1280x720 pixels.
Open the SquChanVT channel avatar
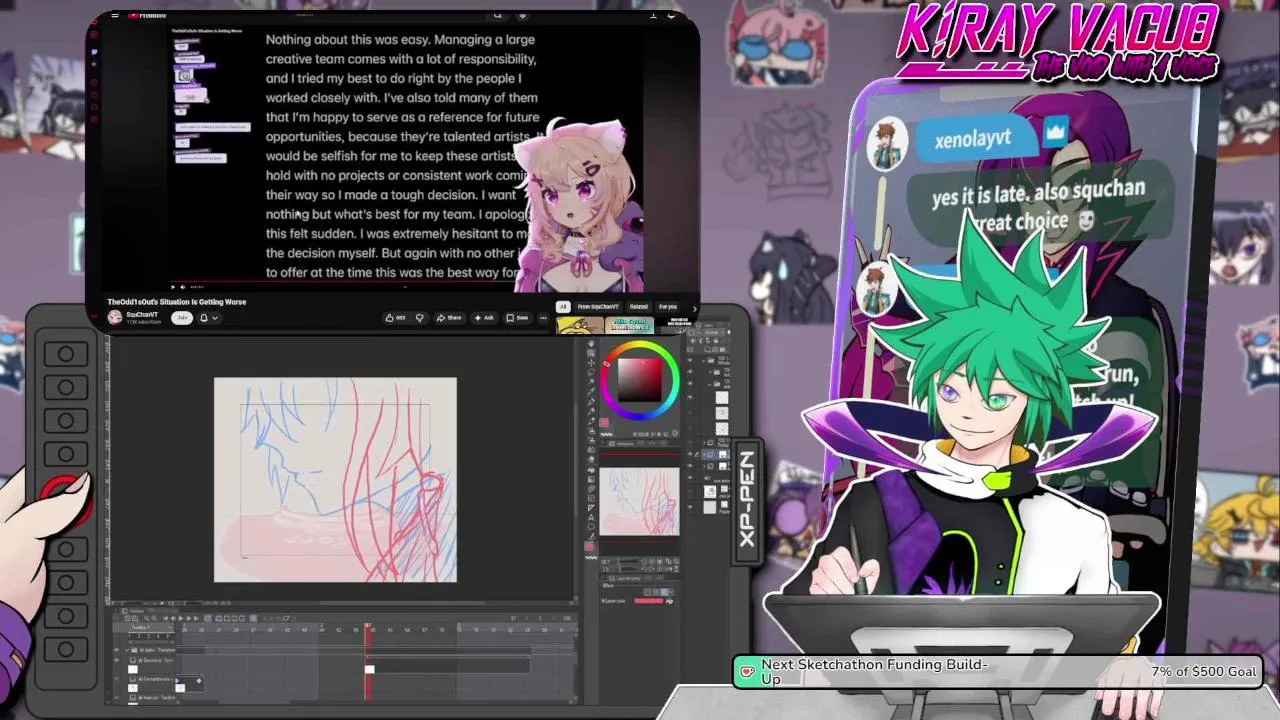[x=115, y=317]
